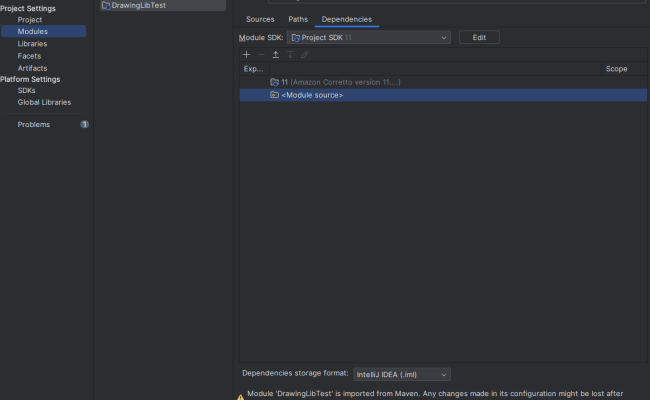Open the Module SDK dropdown
Image resolution: width=650 pixels, height=400 pixels.
coord(369,38)
